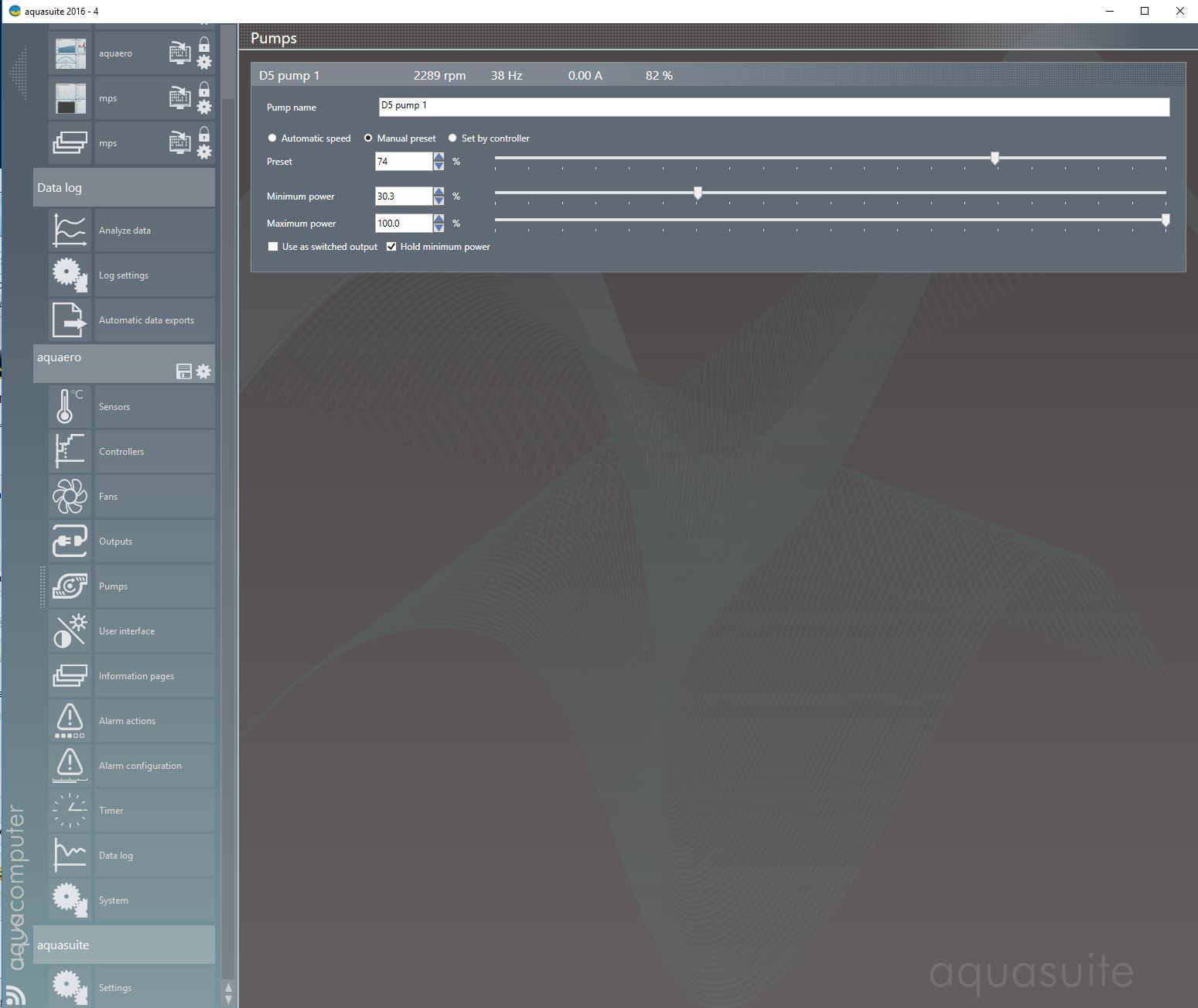Open the Controllers curve icon

[70, 452]
